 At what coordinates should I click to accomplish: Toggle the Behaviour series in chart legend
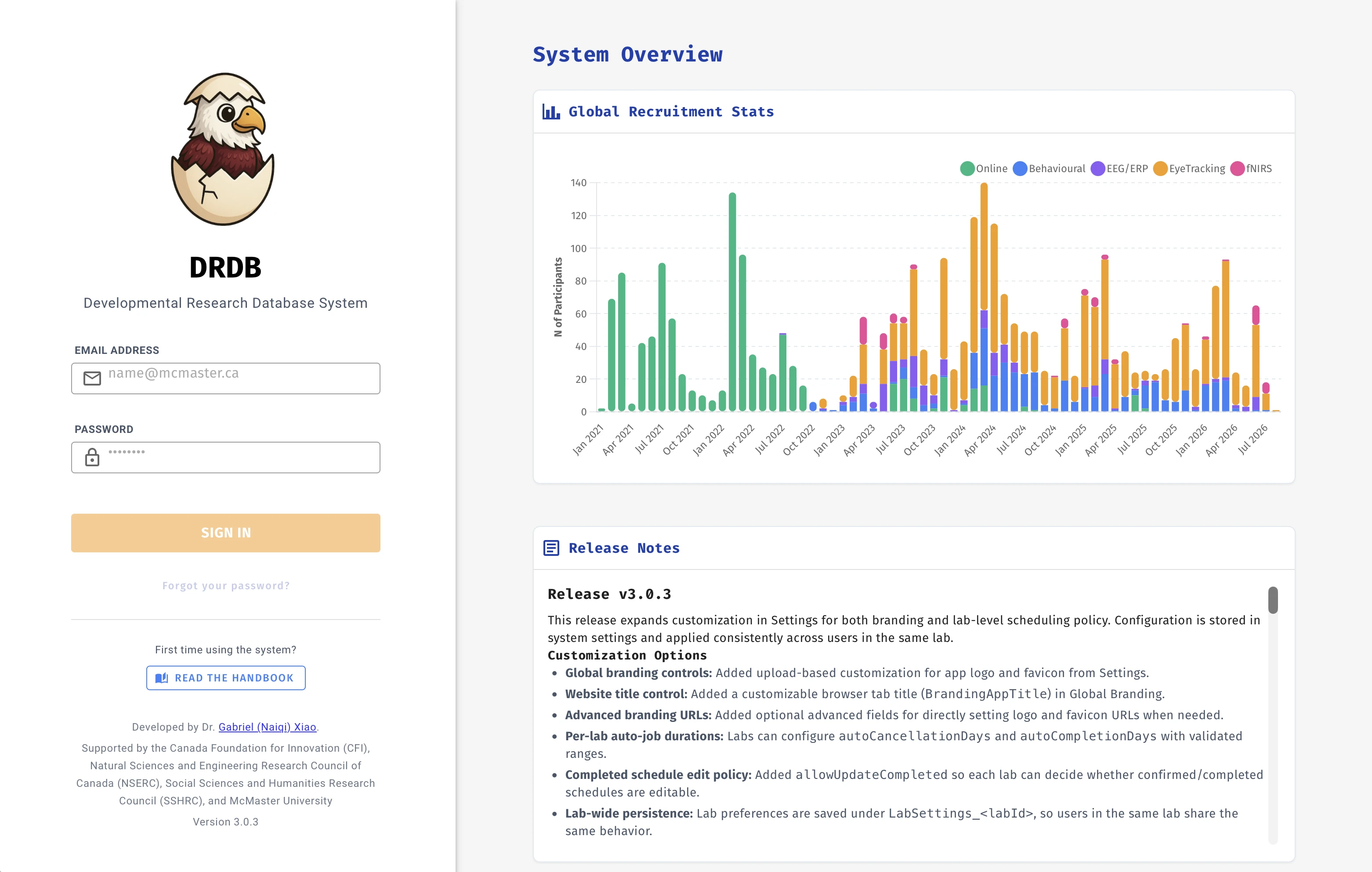click(1049, 169)
